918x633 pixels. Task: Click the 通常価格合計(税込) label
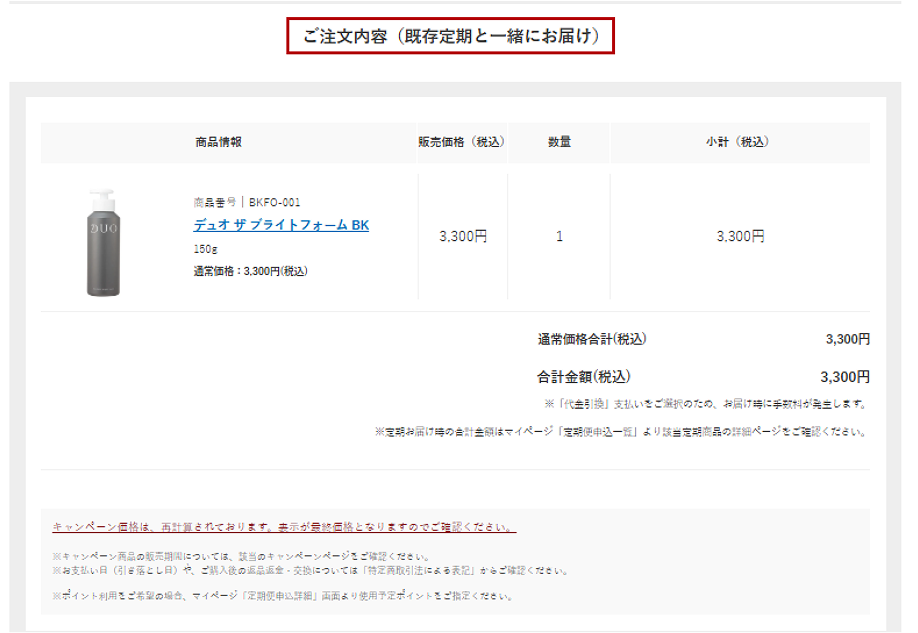pos(592,339)
